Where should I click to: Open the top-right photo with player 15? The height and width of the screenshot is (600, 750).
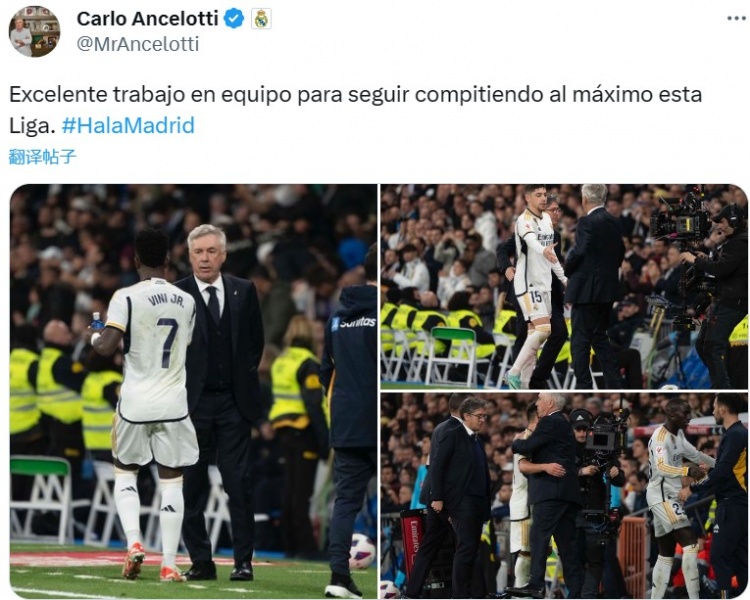click(x=564, y=287)
